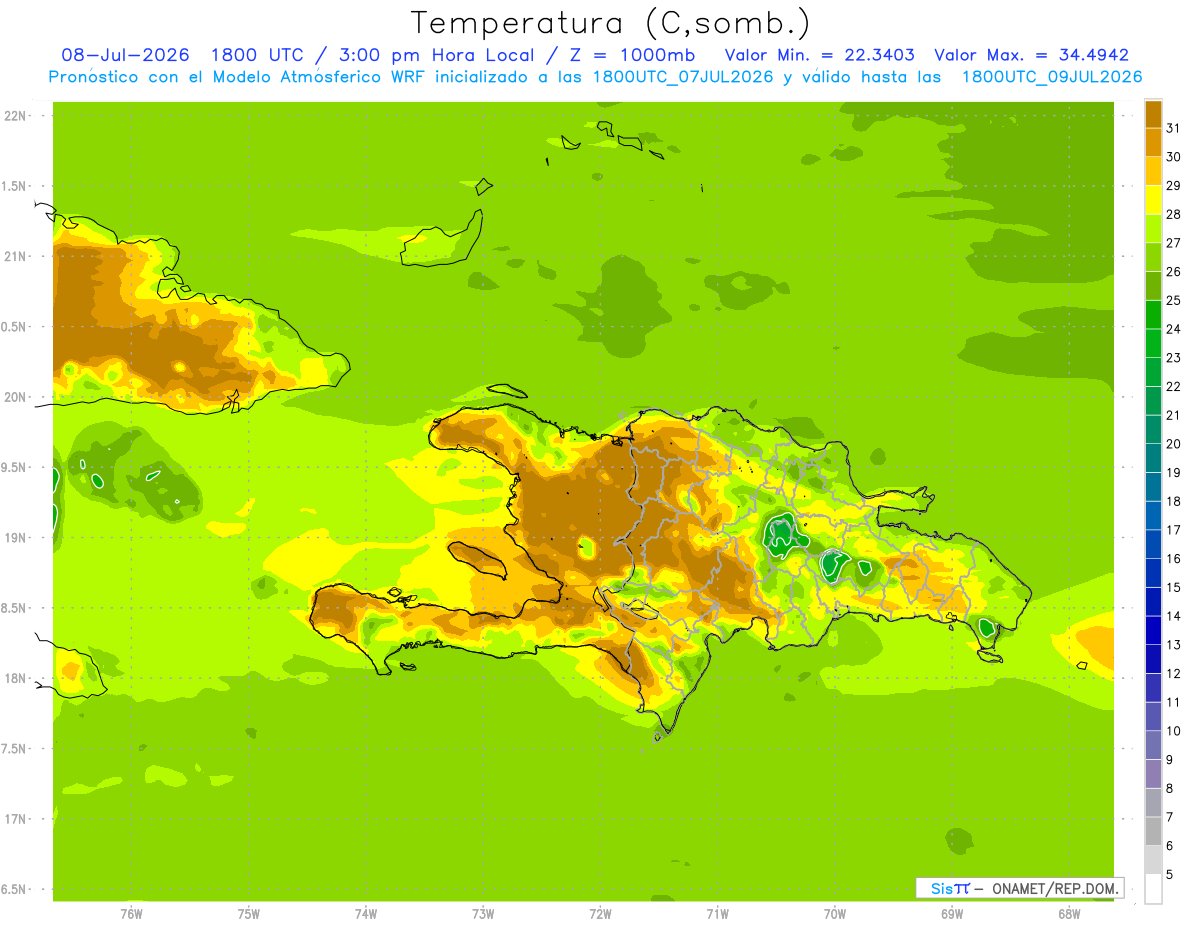1200x927 pixels.
Task: Select the '71W' longitude label
Action: coord(717,913)
